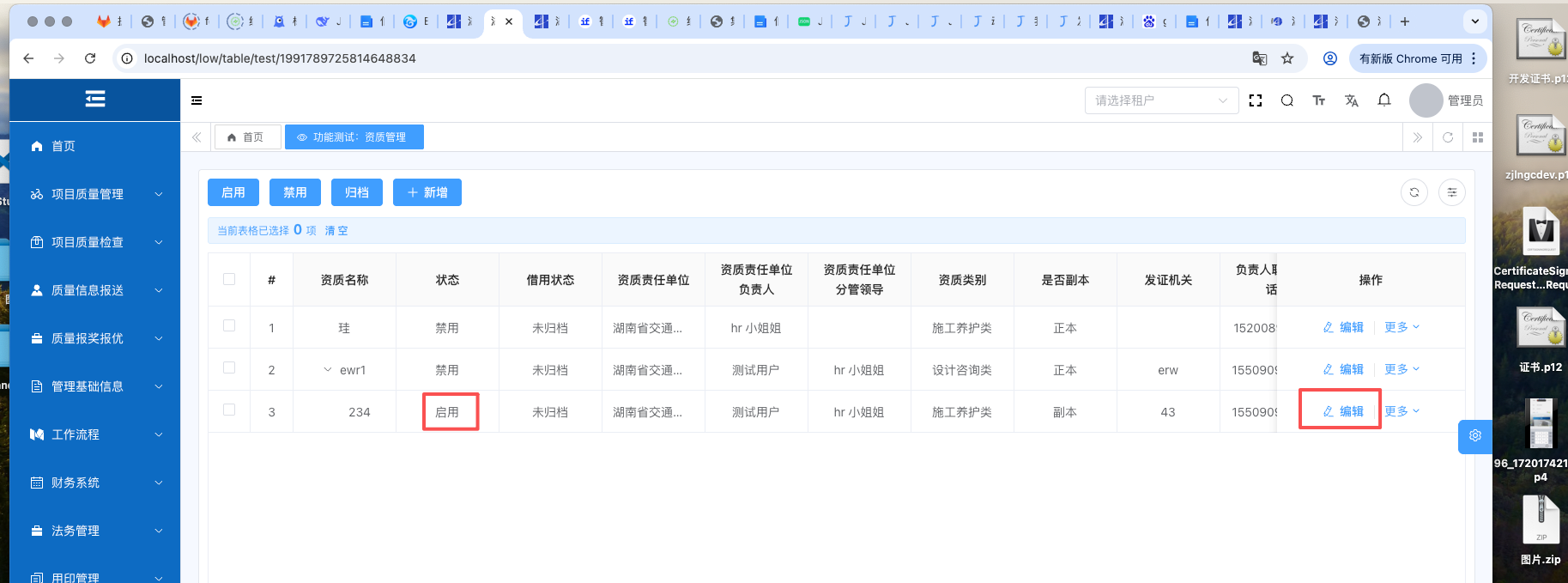
Task: Toggle the select-all checkbox in table header
Action: (x=229, y=279)
